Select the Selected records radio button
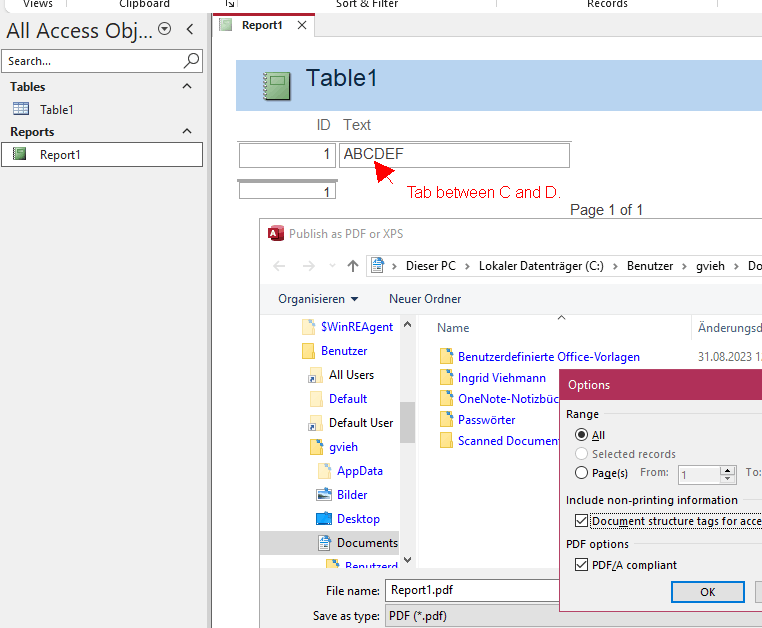Image resolution: width=762 pixels, height=628 pixels. tap(581, 454)
